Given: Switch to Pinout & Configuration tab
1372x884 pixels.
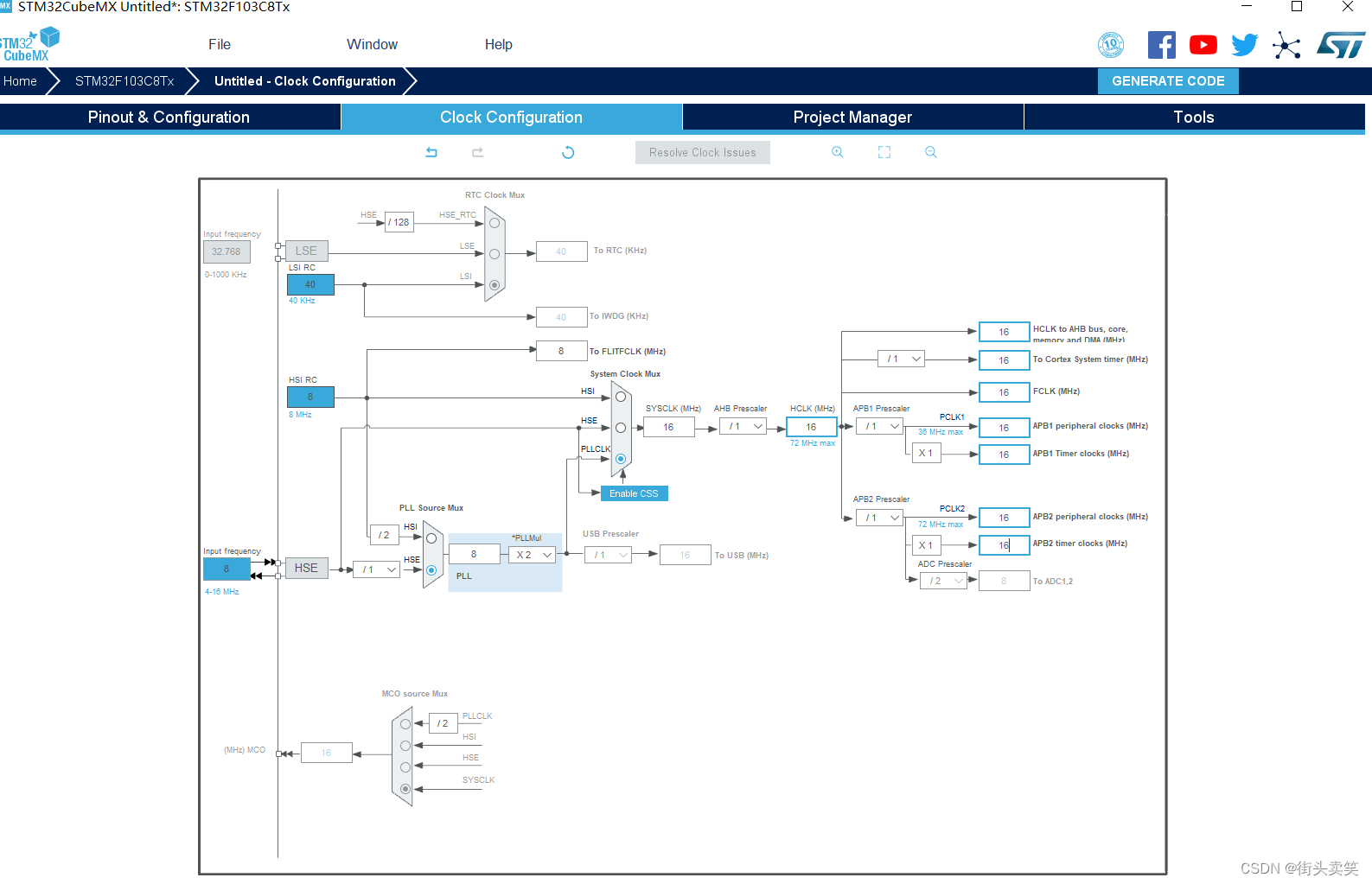Looking at the screenshot, I should click(169, 118).
